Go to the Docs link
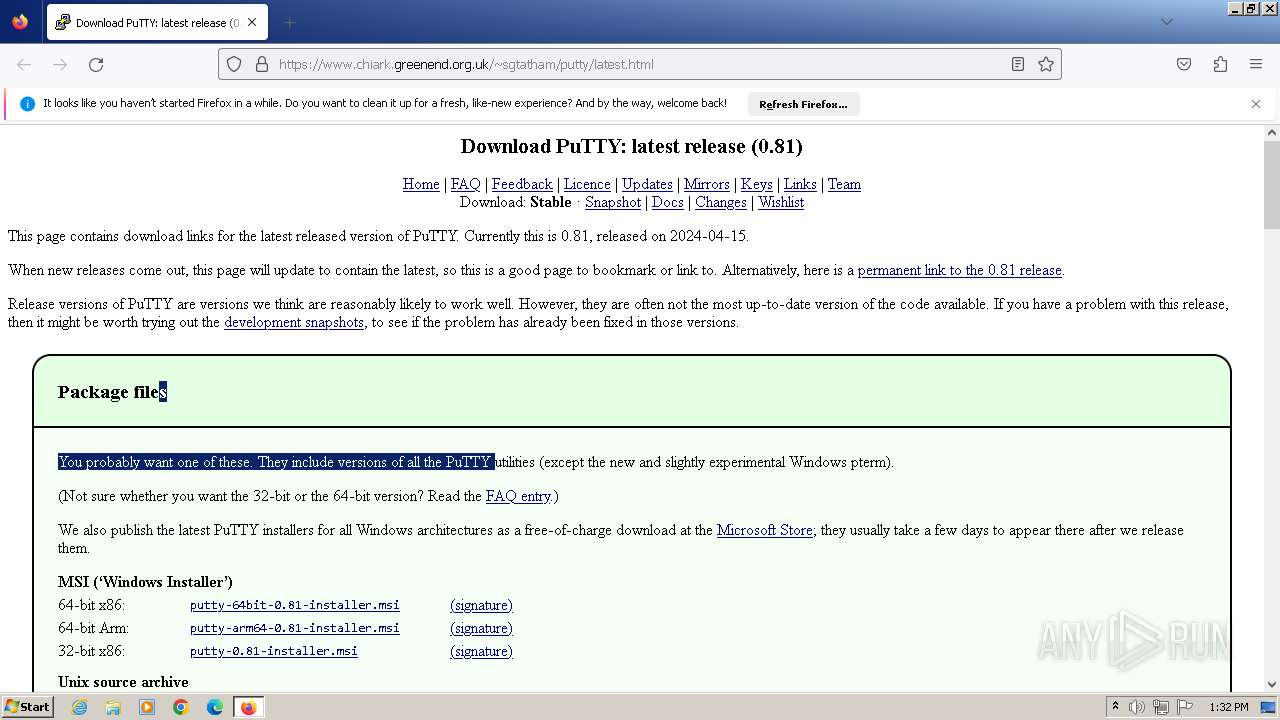Image resolution: width=1280 pixels, height=720 pixels. pyautogui.click(x=668, y=202)
